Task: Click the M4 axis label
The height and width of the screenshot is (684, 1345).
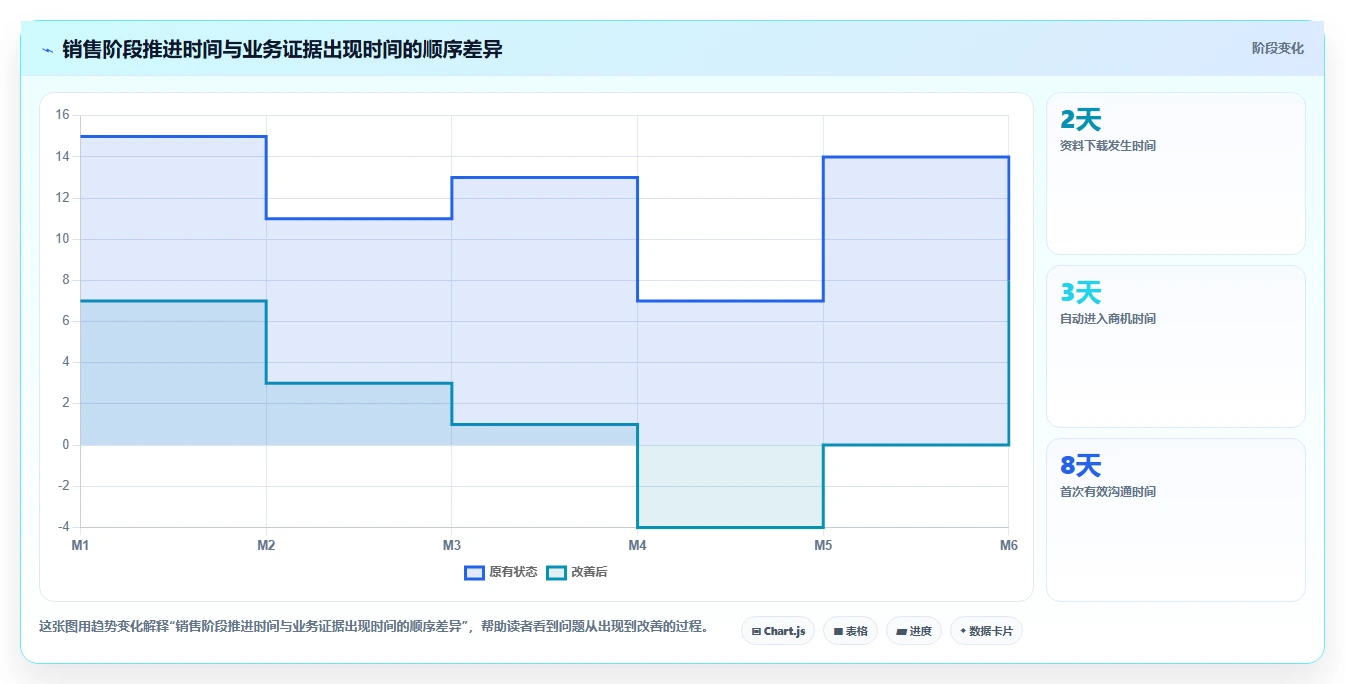Action: pos(637,545)
